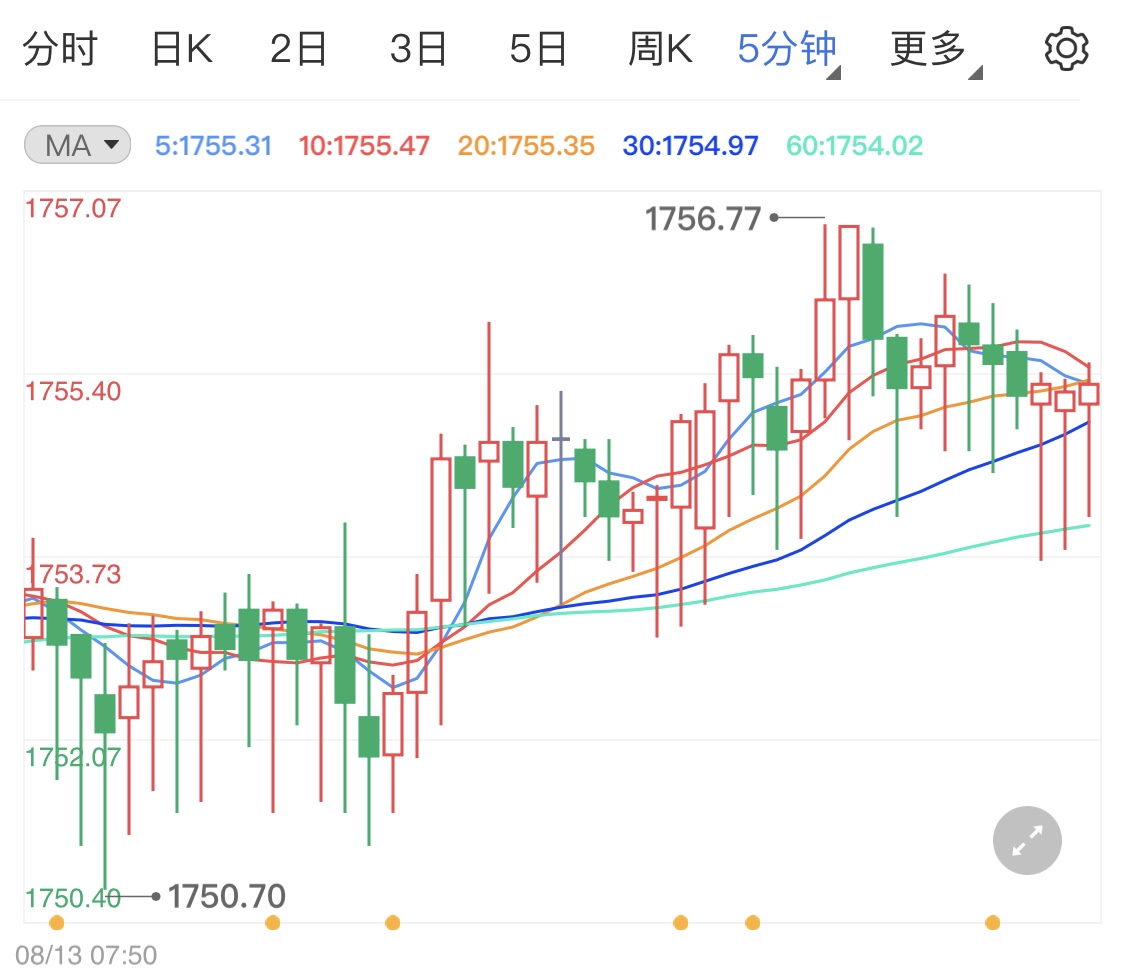This screenshot has height=974, width=1125.
Task: Switch to the 分时 chart tab
Action: (x=62, y=46)
